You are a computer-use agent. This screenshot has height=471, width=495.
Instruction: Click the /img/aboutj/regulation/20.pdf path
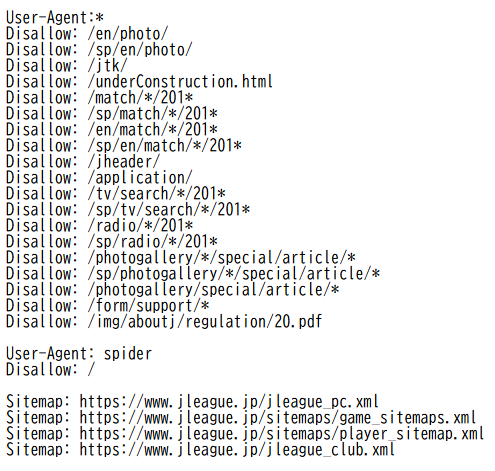point(205,322)
